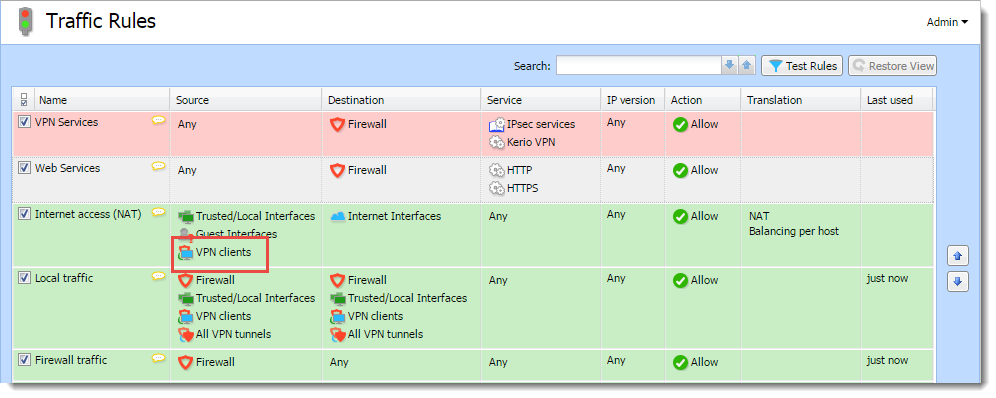
Task: Click the IP version column header
Action: 632,100
